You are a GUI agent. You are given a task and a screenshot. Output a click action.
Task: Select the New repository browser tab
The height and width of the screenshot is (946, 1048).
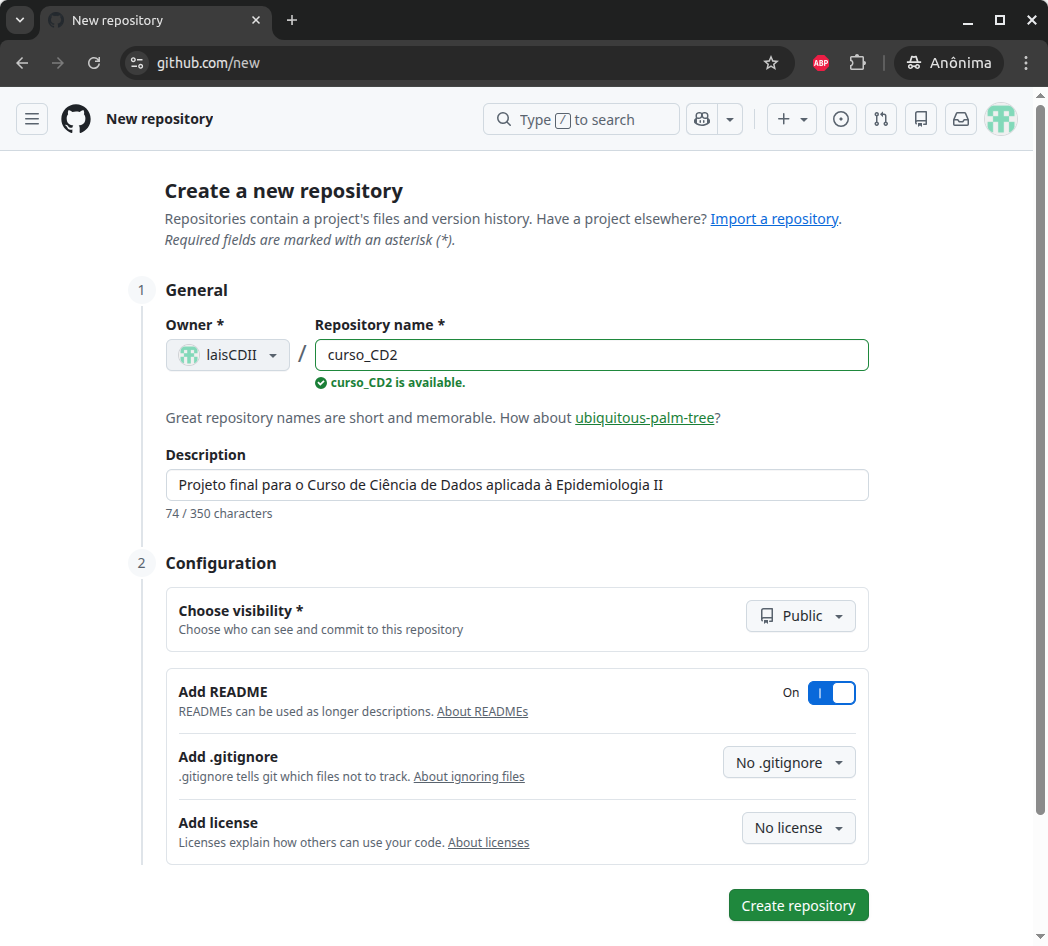point(150,20)
